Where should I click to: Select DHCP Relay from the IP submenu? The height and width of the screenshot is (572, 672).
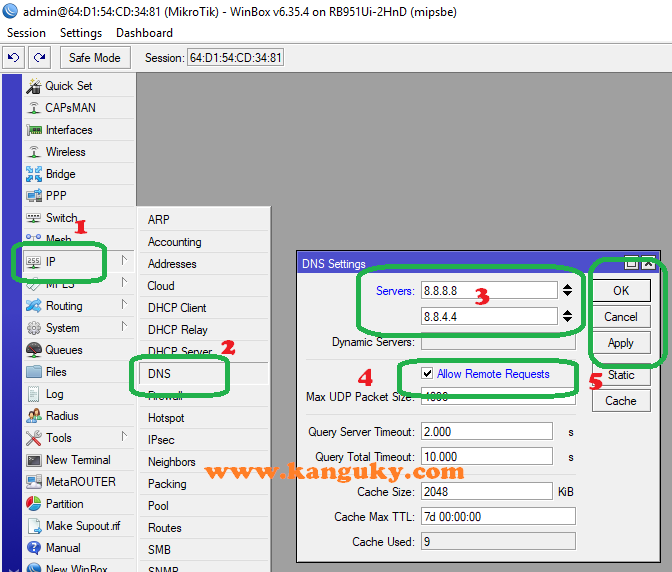pos(204,329)
